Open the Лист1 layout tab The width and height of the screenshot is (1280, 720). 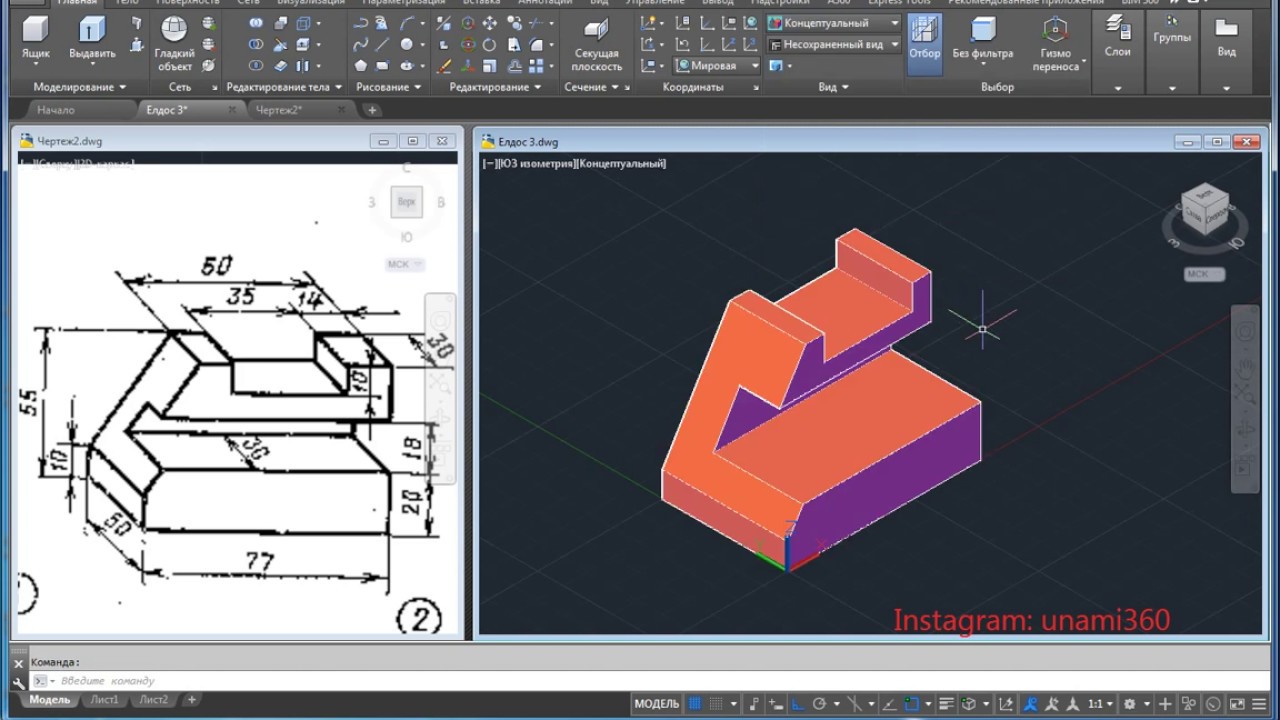[x=104, y=700]
